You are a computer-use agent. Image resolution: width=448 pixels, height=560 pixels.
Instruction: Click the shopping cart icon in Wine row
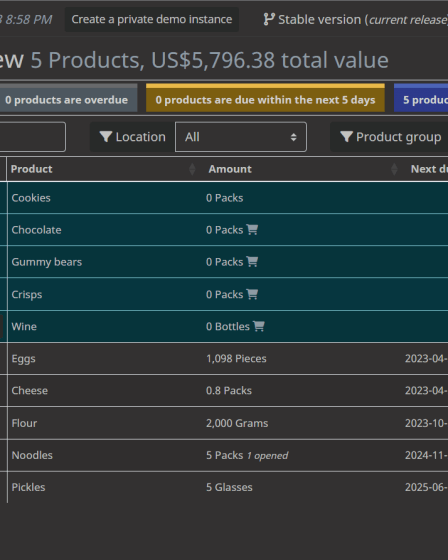click(x=259, y=326)
